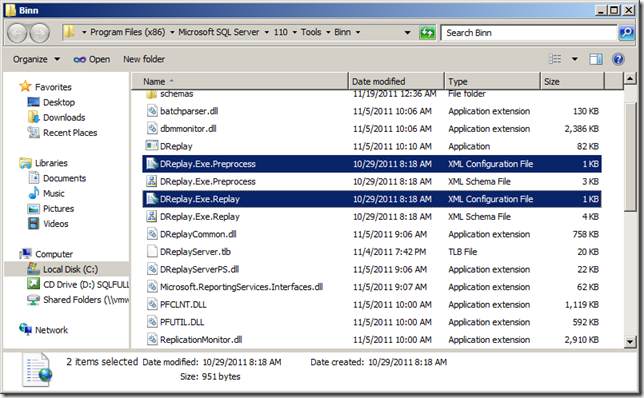Select DReplay.Exe.Replay XML Configuration File
The image size is (644, 398).
click(372, 199)
